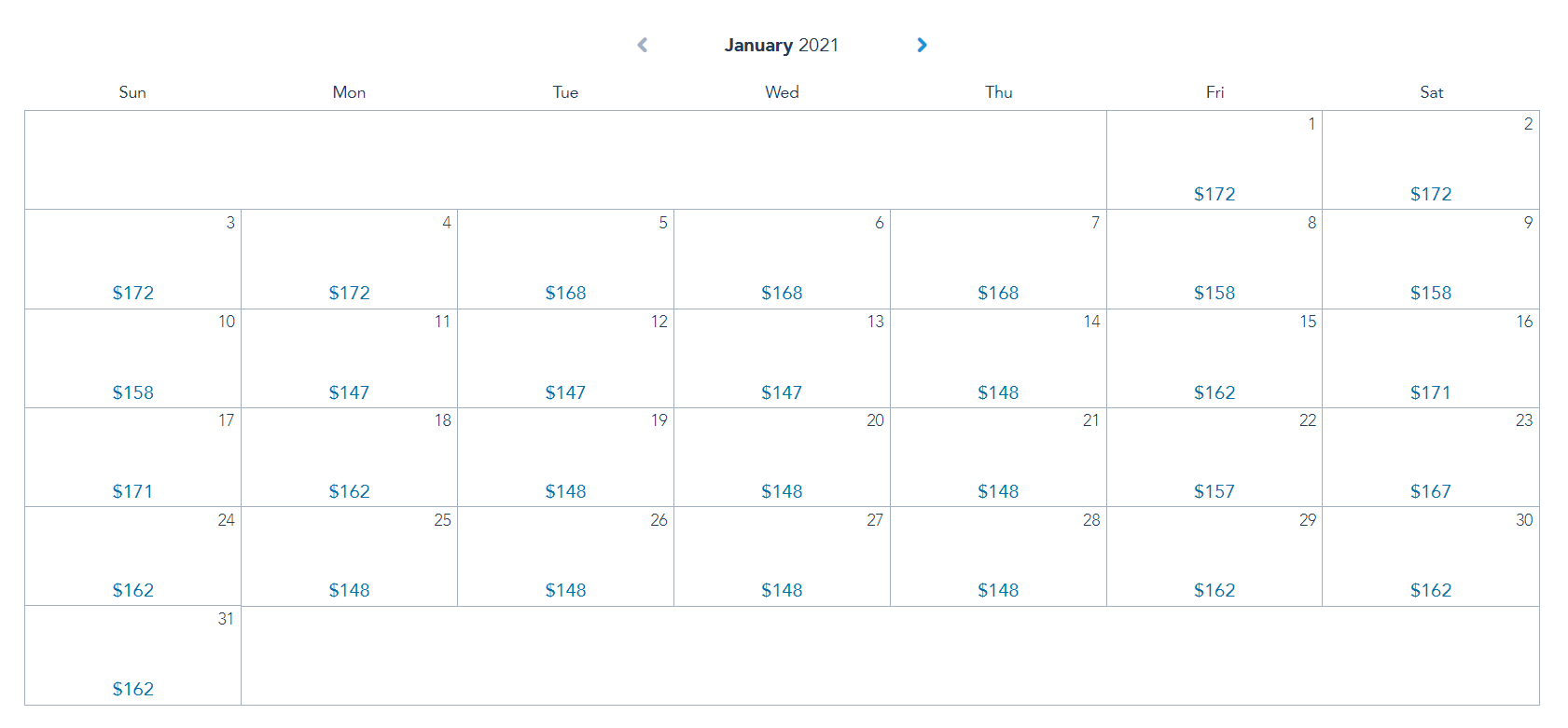Click the $162 price on January 31
The height and width of the screenshot is (728, 1568).
coord(132,689)
